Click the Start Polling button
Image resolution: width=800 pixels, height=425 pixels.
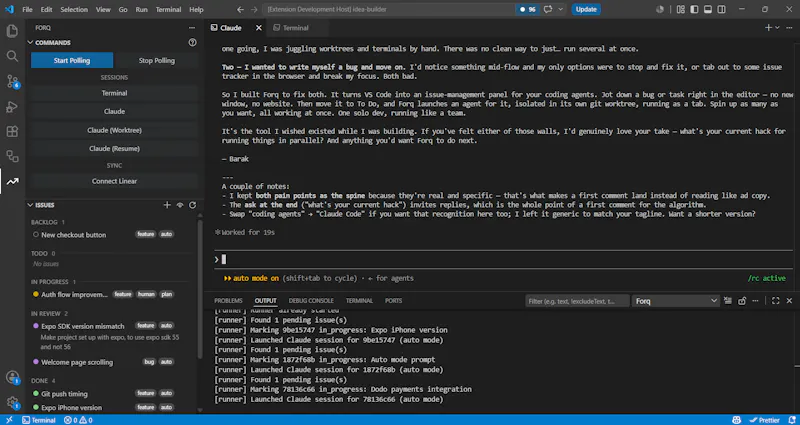(x=72, y=60)
